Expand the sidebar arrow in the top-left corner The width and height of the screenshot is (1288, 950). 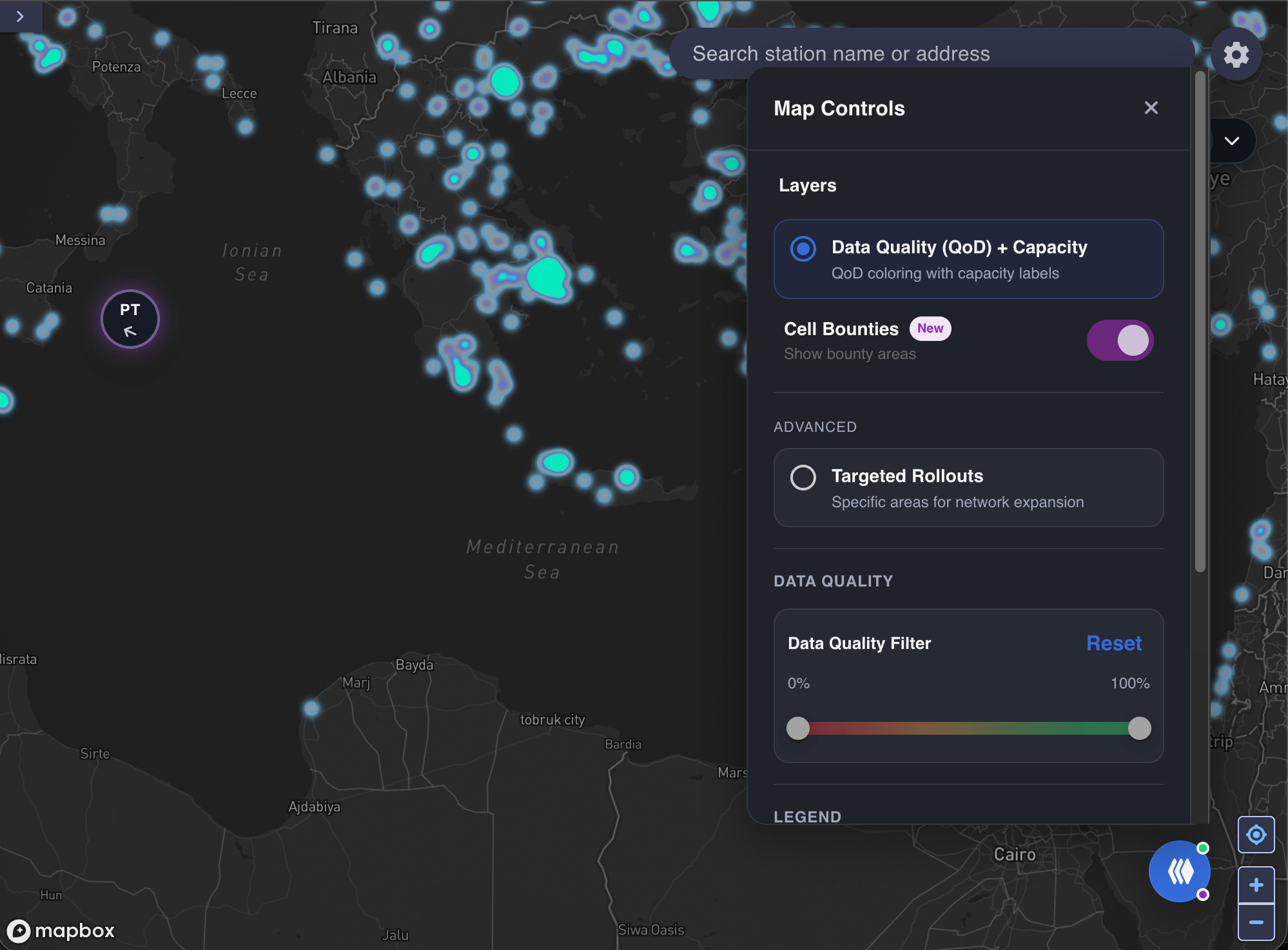(20, 17)
